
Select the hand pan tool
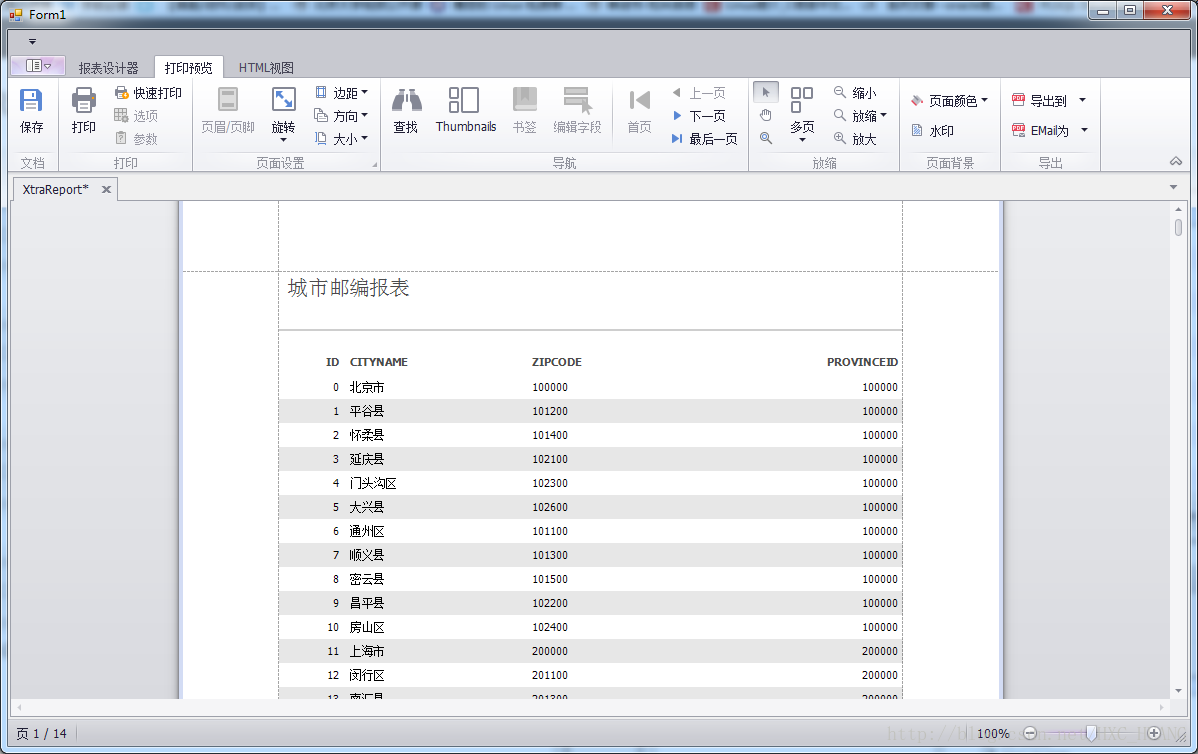766,115
